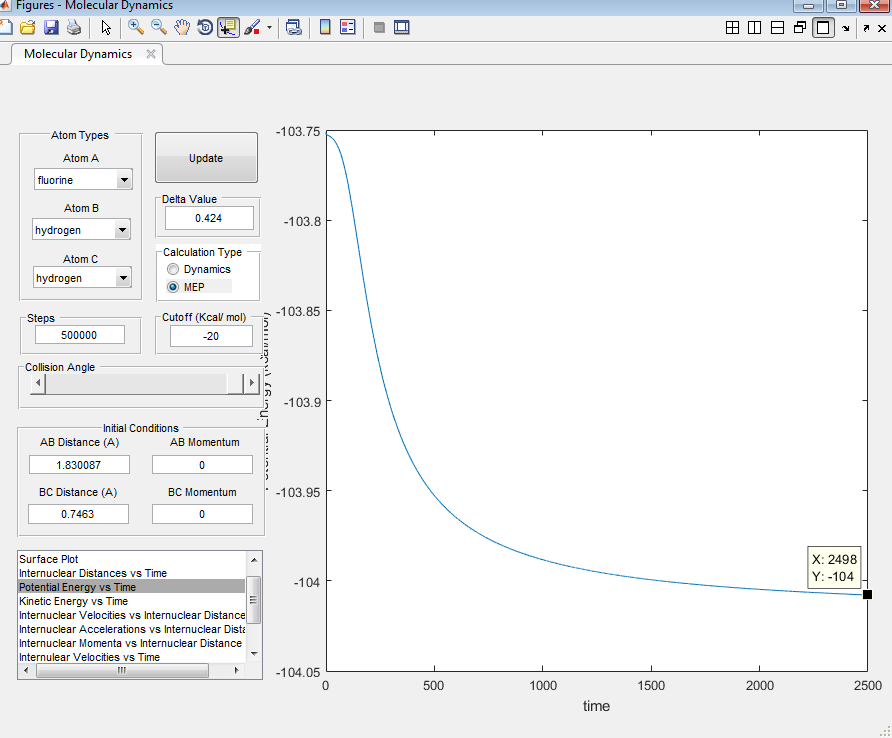892x738 pixels.
Task: Select the Zoom Out tool
Action: click(x=159, y=27)
